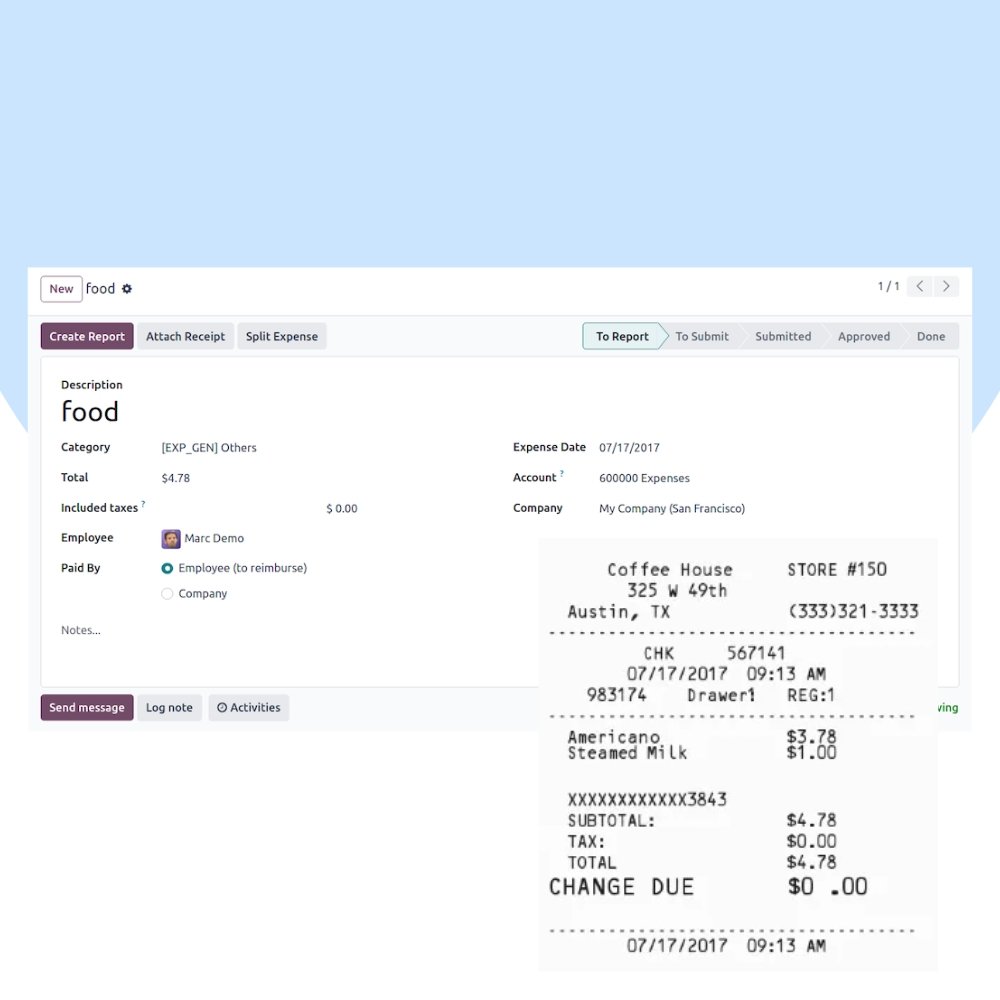Advance the expense to the Approved stage
The width and height of the screenshot is (1000, 1000).
863,336
